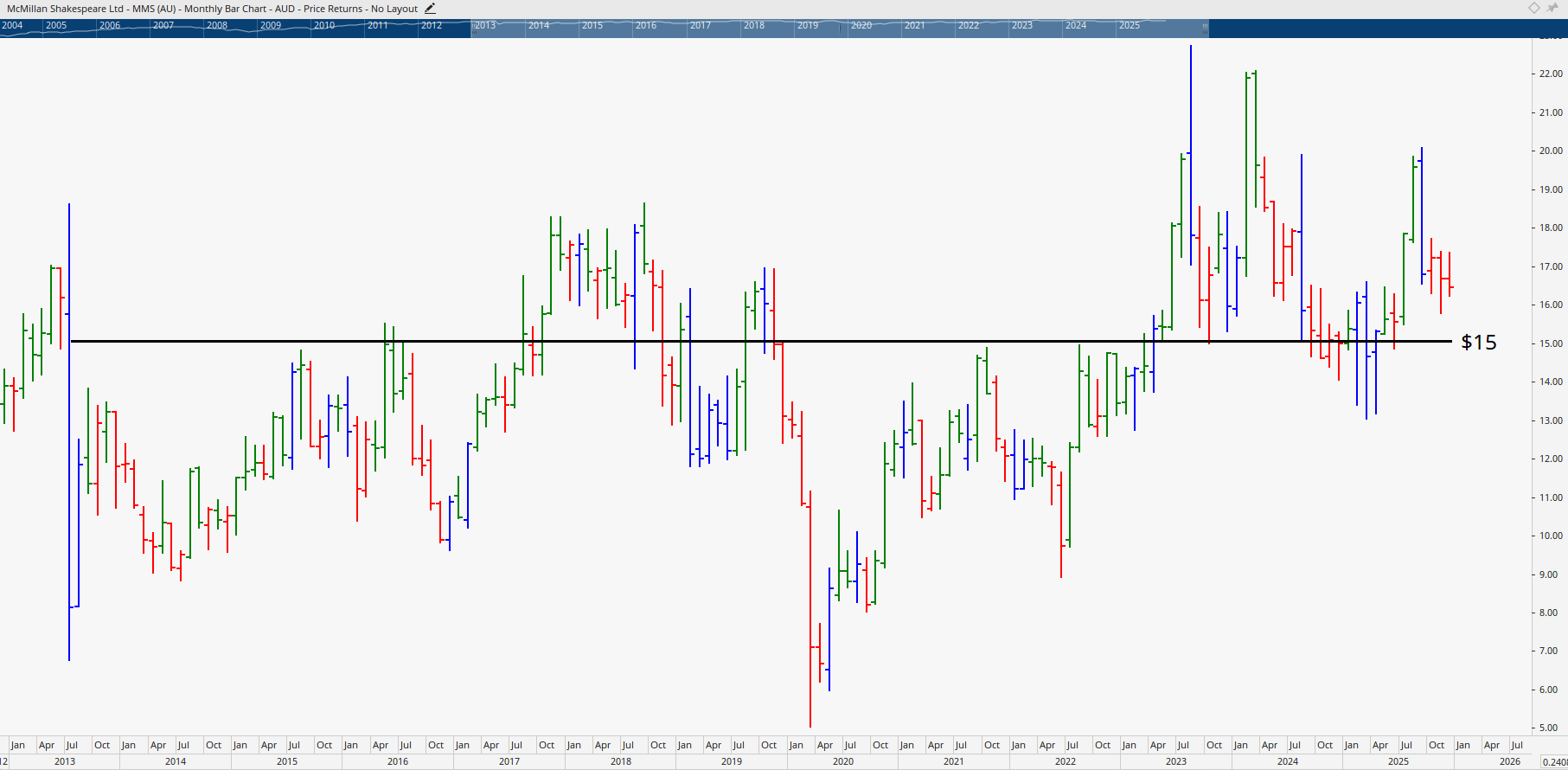Click the 2013 year label on bottom axis
1568x770 pixels.
(x=65, y=761)
